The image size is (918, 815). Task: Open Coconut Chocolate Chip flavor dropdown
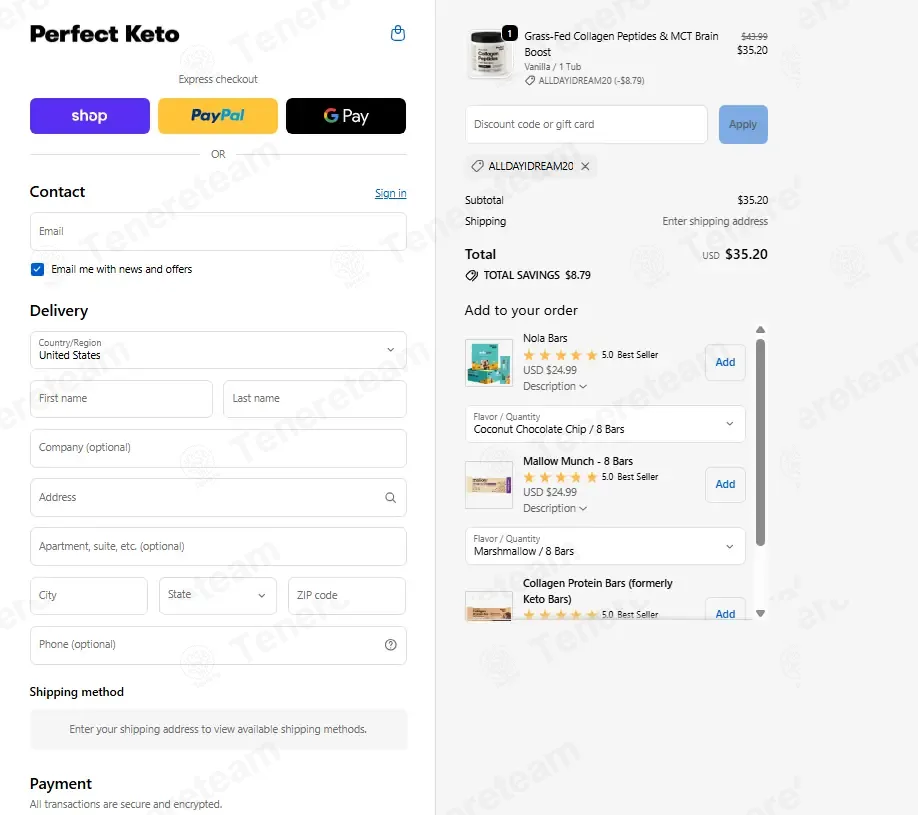pyautogui.click(x=605, y=424)
